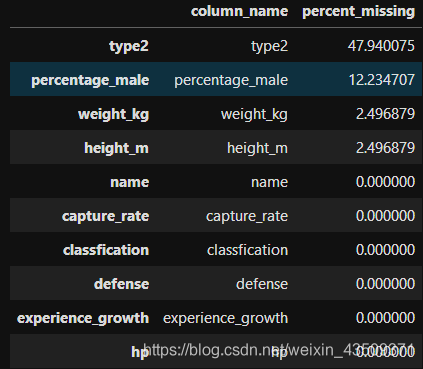Click the bold name row index
Image resolution: width=423 pixels, height=369 pixels.
130,182
